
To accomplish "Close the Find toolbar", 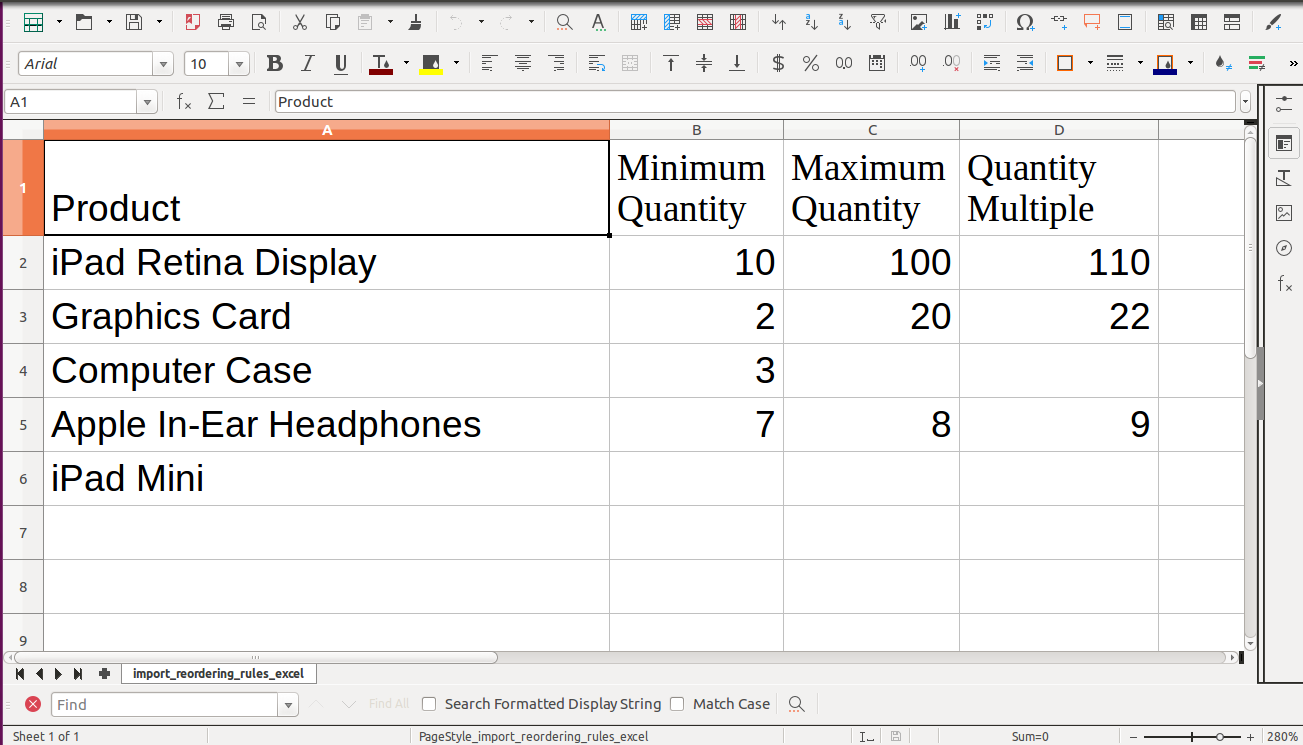I will 33,704.
